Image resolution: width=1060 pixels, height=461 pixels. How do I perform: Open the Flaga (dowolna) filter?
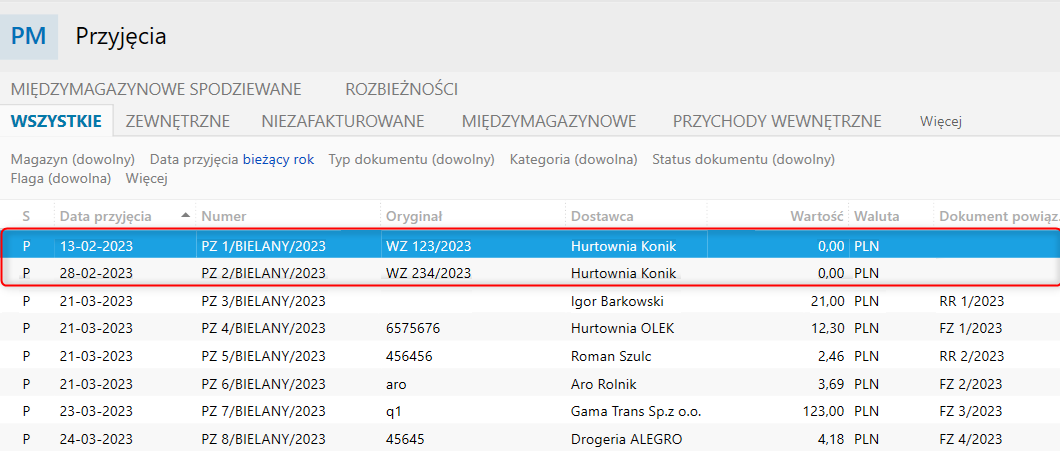point(61,179)
